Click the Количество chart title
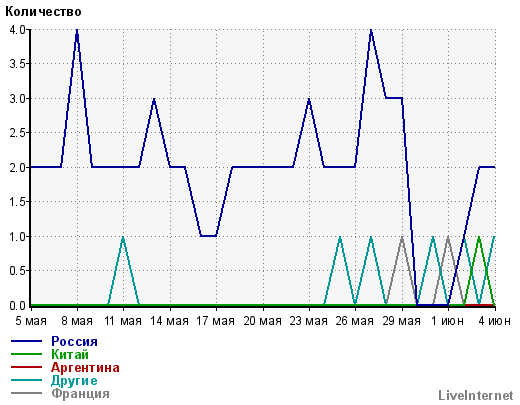Image resolution: width=520 pixels, height=405 pixels. pyautogui.click(x=43, y=12)
